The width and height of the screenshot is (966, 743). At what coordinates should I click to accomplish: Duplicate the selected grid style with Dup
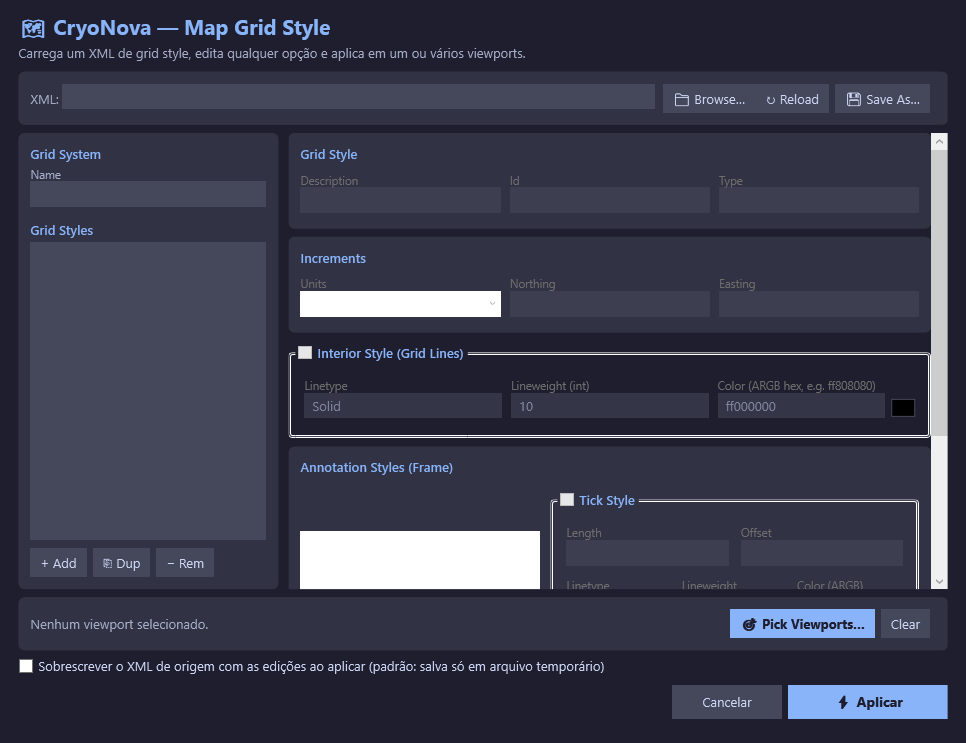(121, 563)
